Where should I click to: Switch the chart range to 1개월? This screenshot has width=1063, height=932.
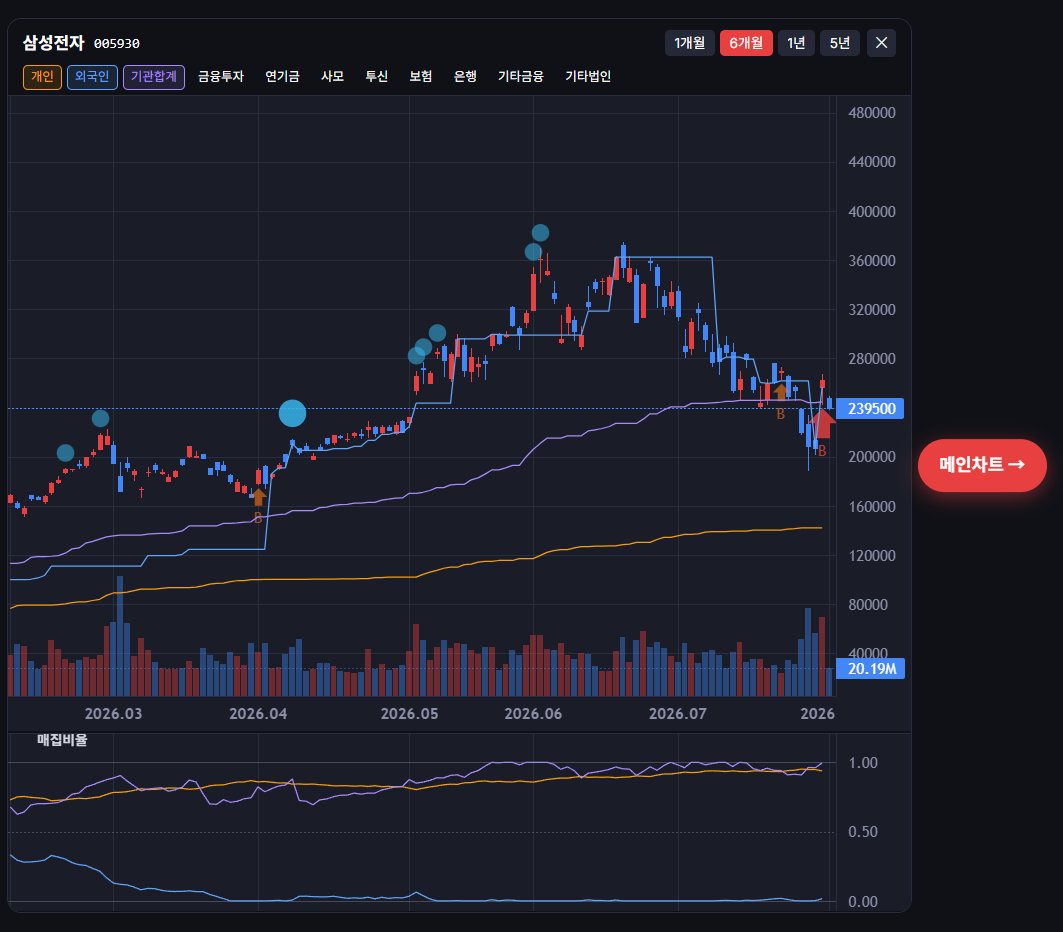tap(689, 43)
